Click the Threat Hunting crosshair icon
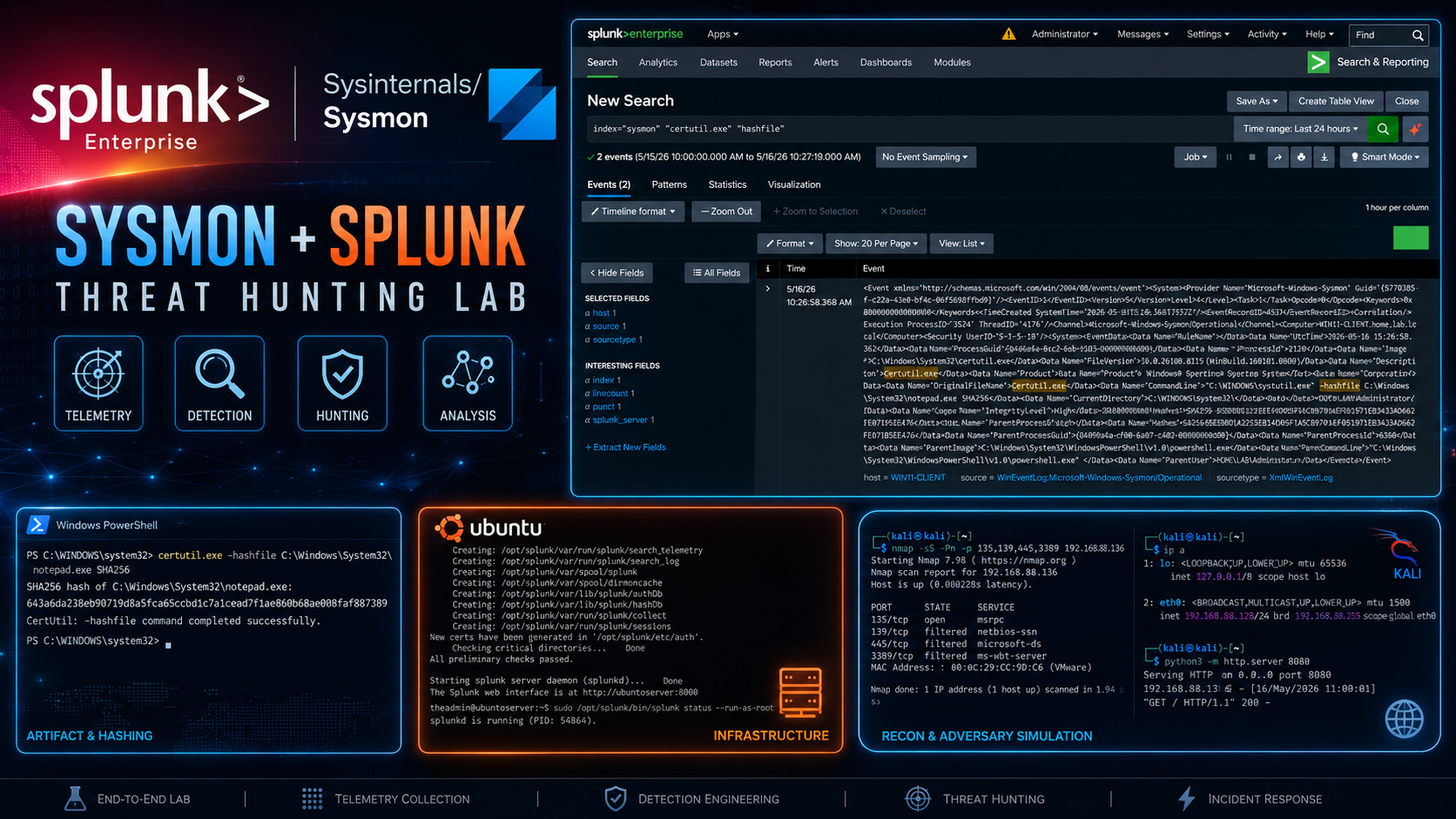Image resolution: width=1456 pixels, height=819 pixels. 918,798
